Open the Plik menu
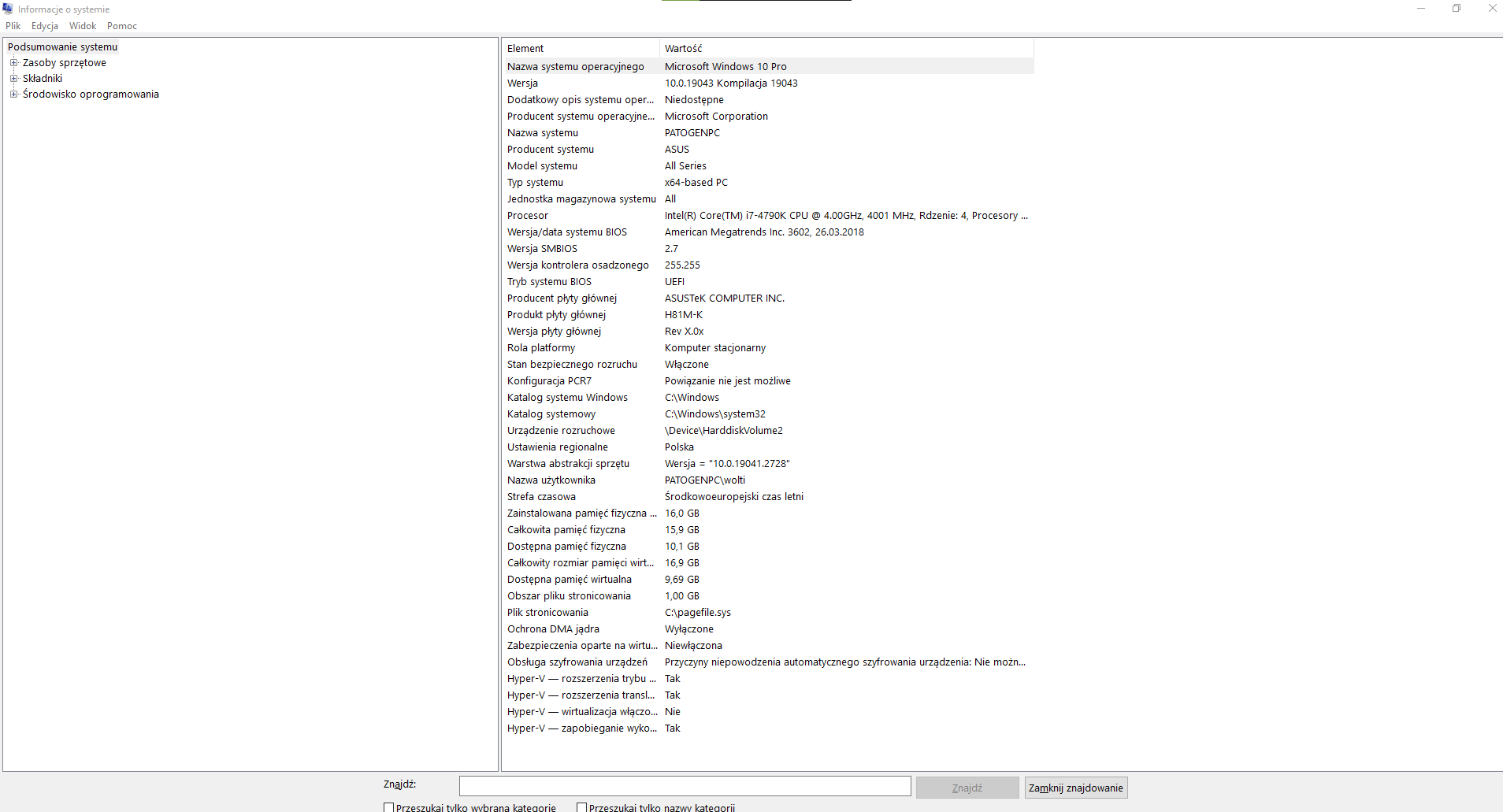Screen dimensions: 1503x812 point(13,26)
